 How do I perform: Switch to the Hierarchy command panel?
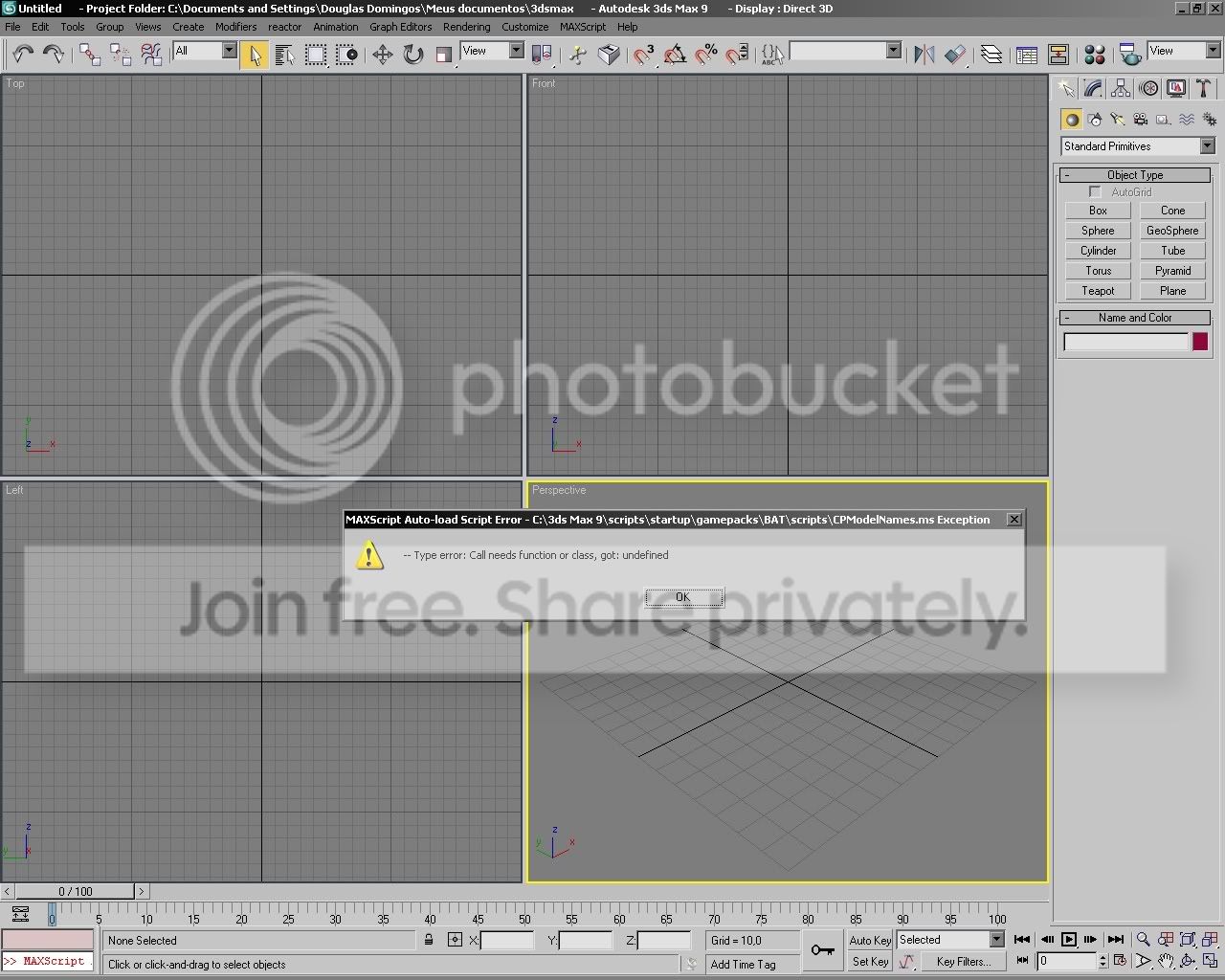coord(1121,89)
